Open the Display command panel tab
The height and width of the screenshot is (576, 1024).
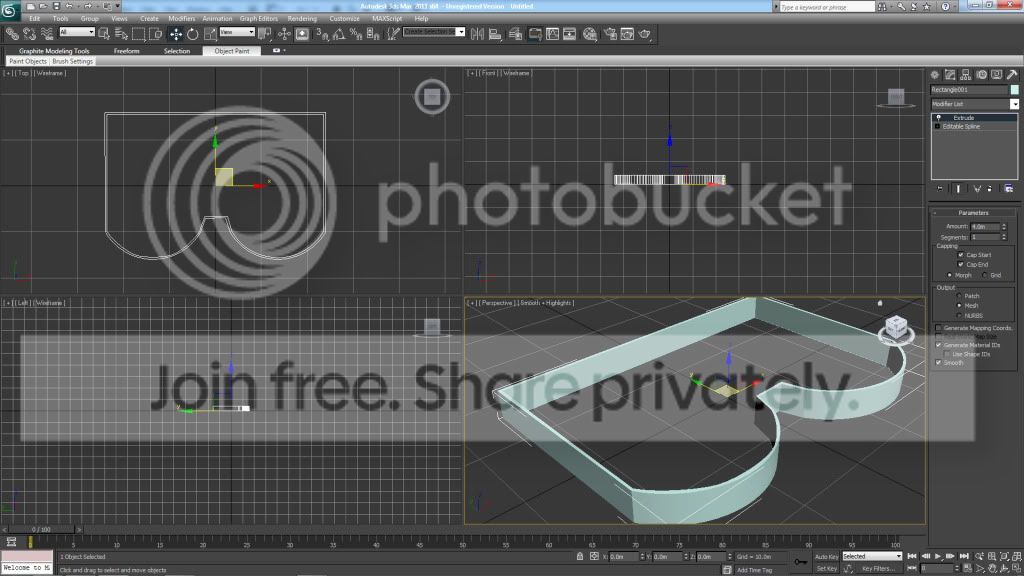(997, 74)
